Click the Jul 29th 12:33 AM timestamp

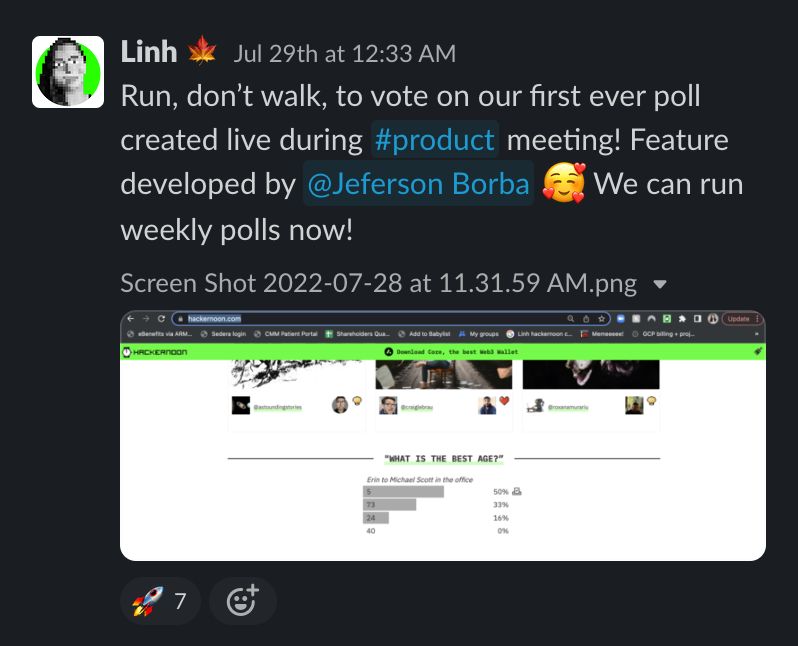344,52
